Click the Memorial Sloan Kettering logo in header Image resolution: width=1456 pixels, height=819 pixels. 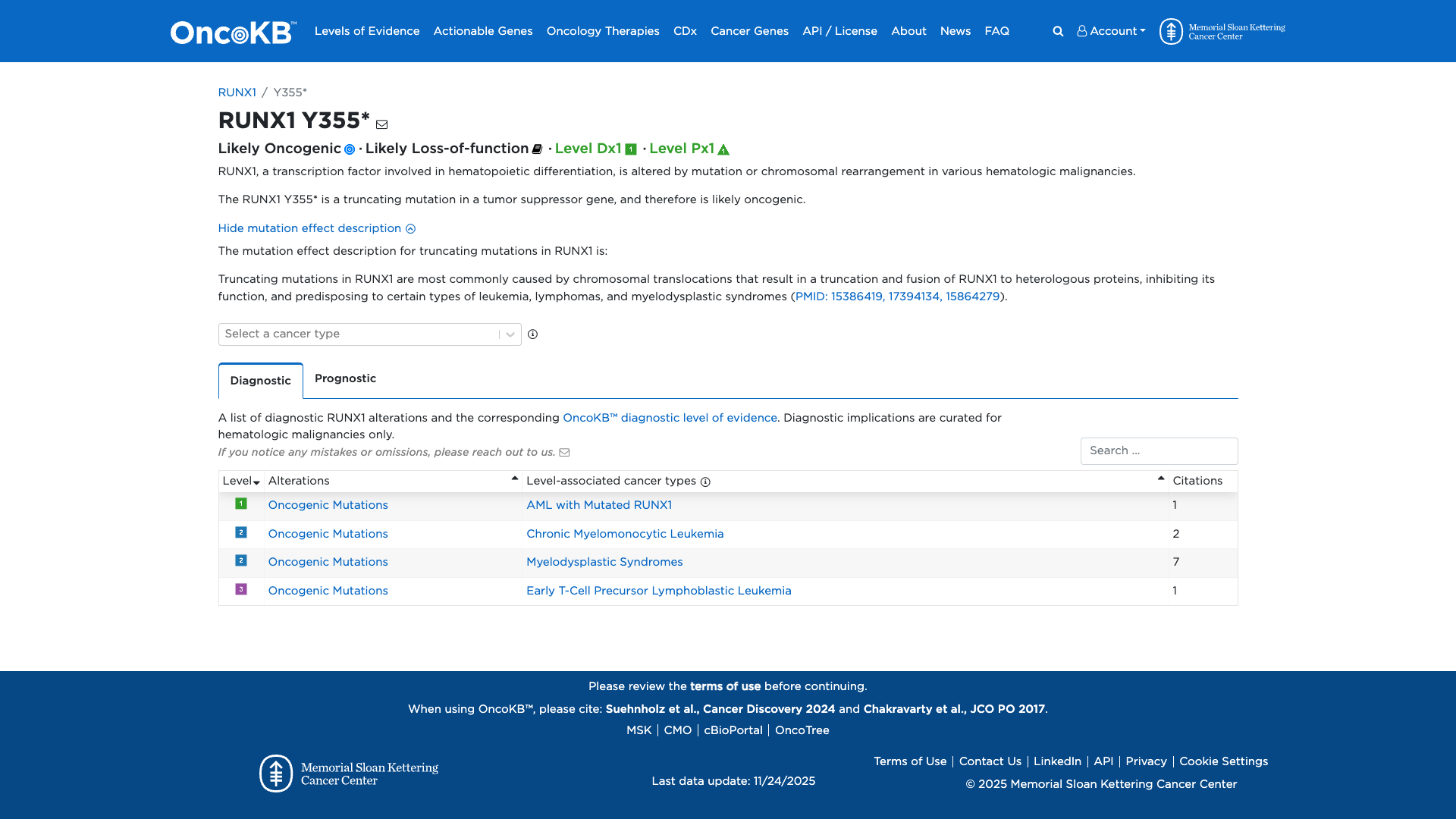tap(1221, 31)
